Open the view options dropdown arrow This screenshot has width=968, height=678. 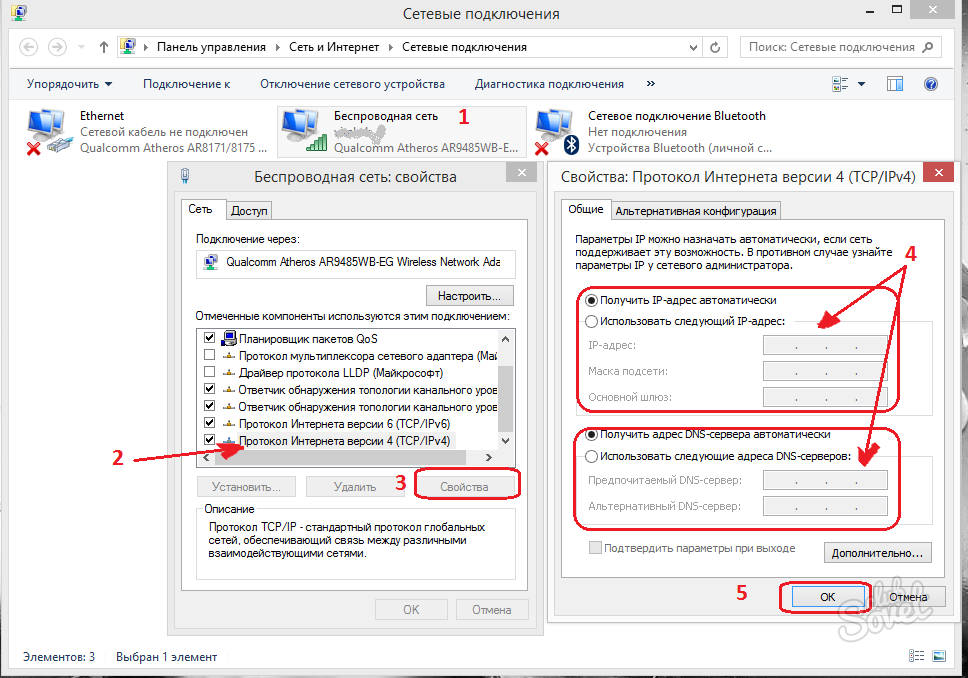point(861,84)
